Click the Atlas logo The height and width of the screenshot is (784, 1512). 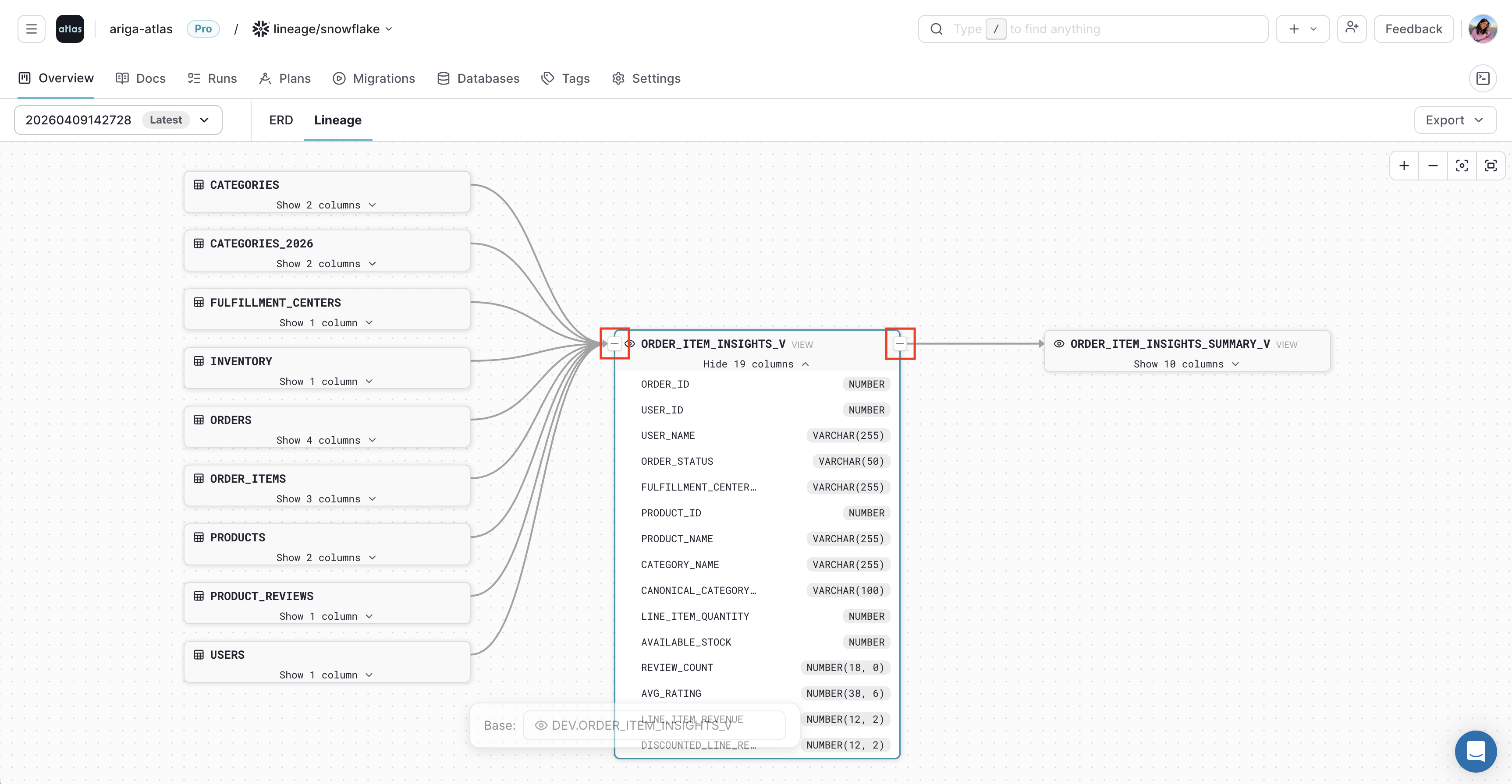pyautogui.click(x=70, y=28)
